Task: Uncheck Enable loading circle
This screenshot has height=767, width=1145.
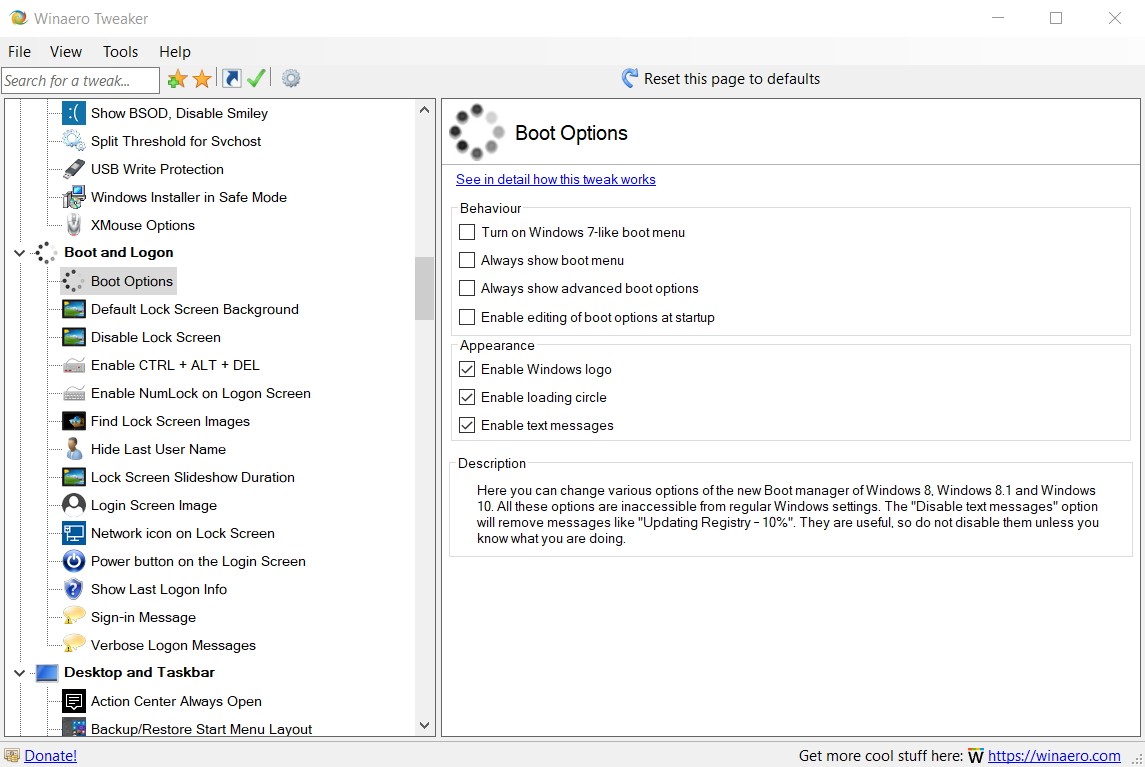Action: click(x=467, y=397)
